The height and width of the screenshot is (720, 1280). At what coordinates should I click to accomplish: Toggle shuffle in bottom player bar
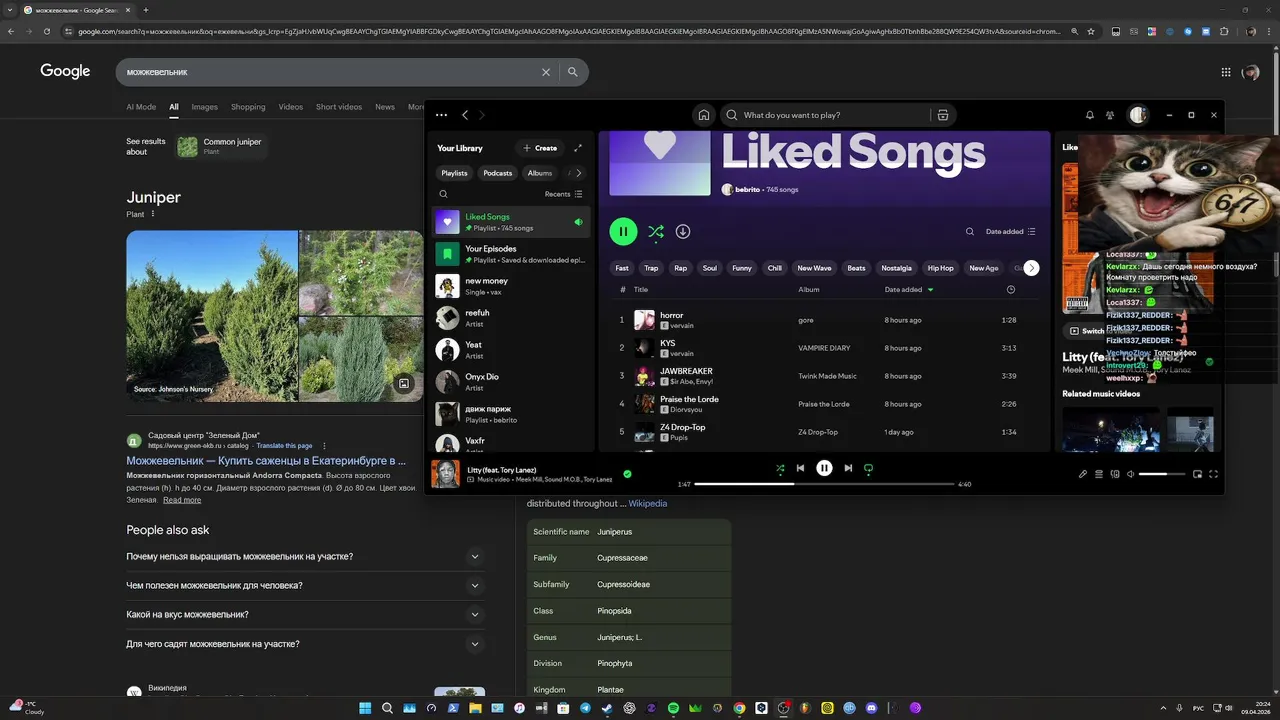[x=780, y=468]
